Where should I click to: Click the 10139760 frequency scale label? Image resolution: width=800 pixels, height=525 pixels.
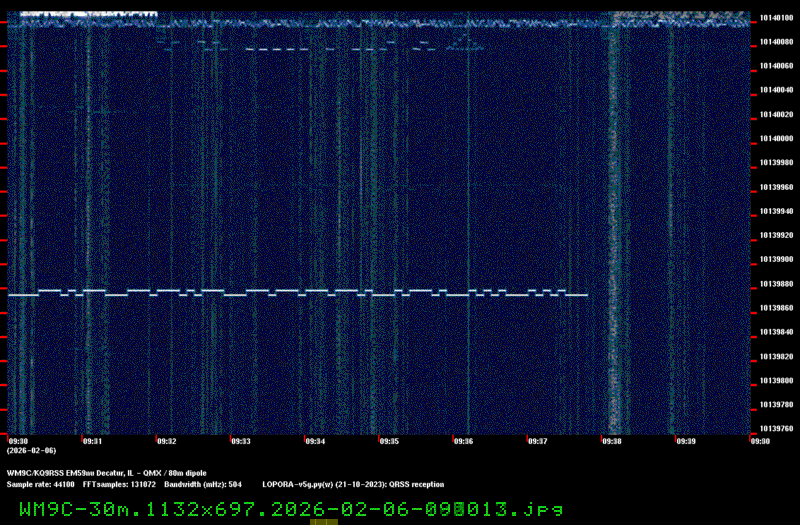[776, 429]
